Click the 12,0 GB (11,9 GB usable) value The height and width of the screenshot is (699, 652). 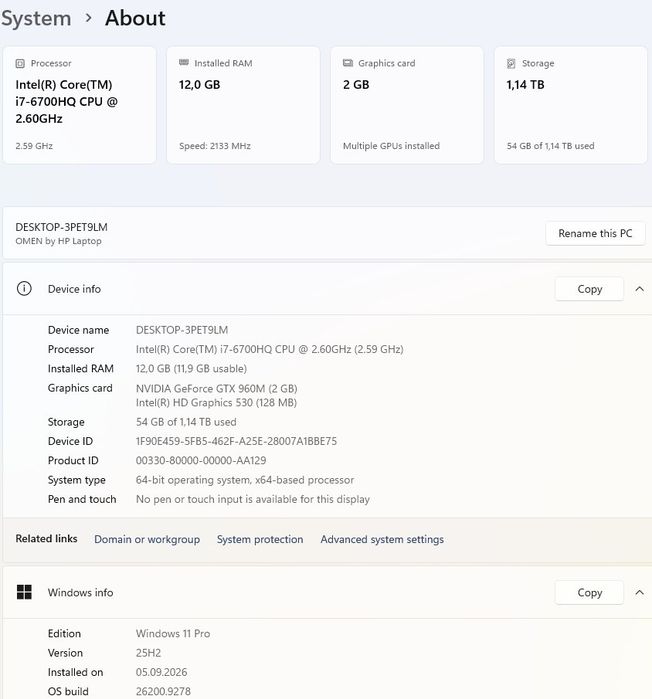191,369
